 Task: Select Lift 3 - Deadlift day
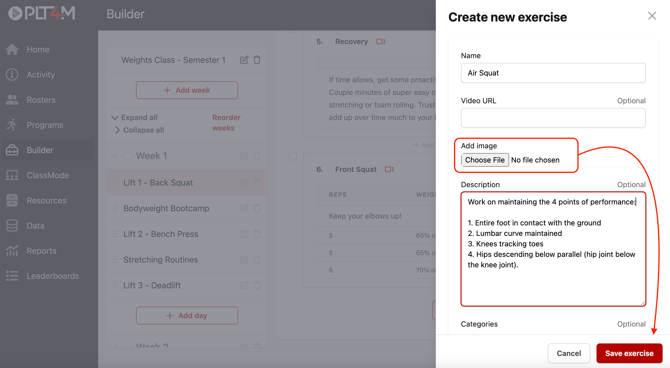tap(152, 286)
